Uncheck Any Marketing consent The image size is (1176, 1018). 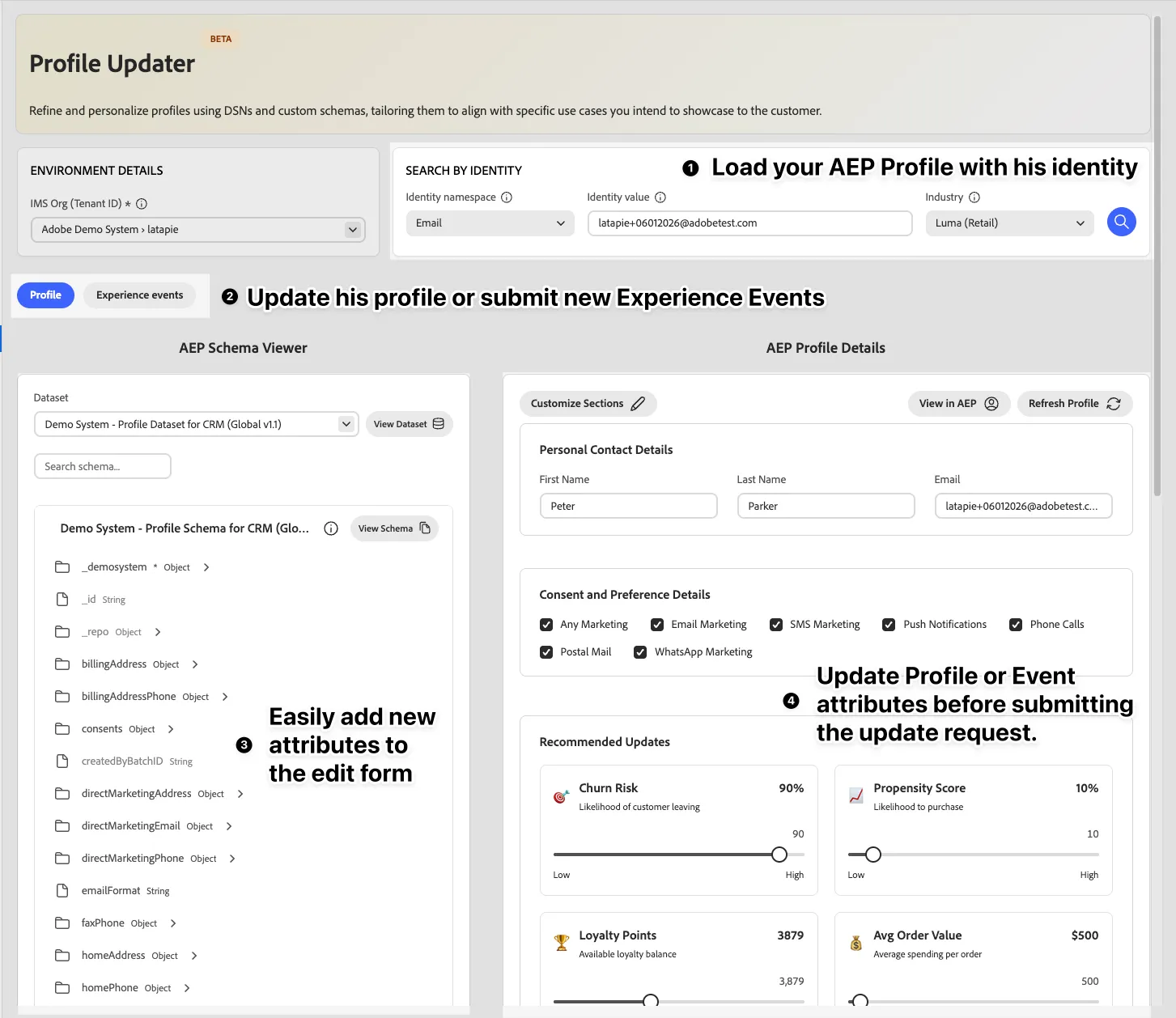coord(546,625)
